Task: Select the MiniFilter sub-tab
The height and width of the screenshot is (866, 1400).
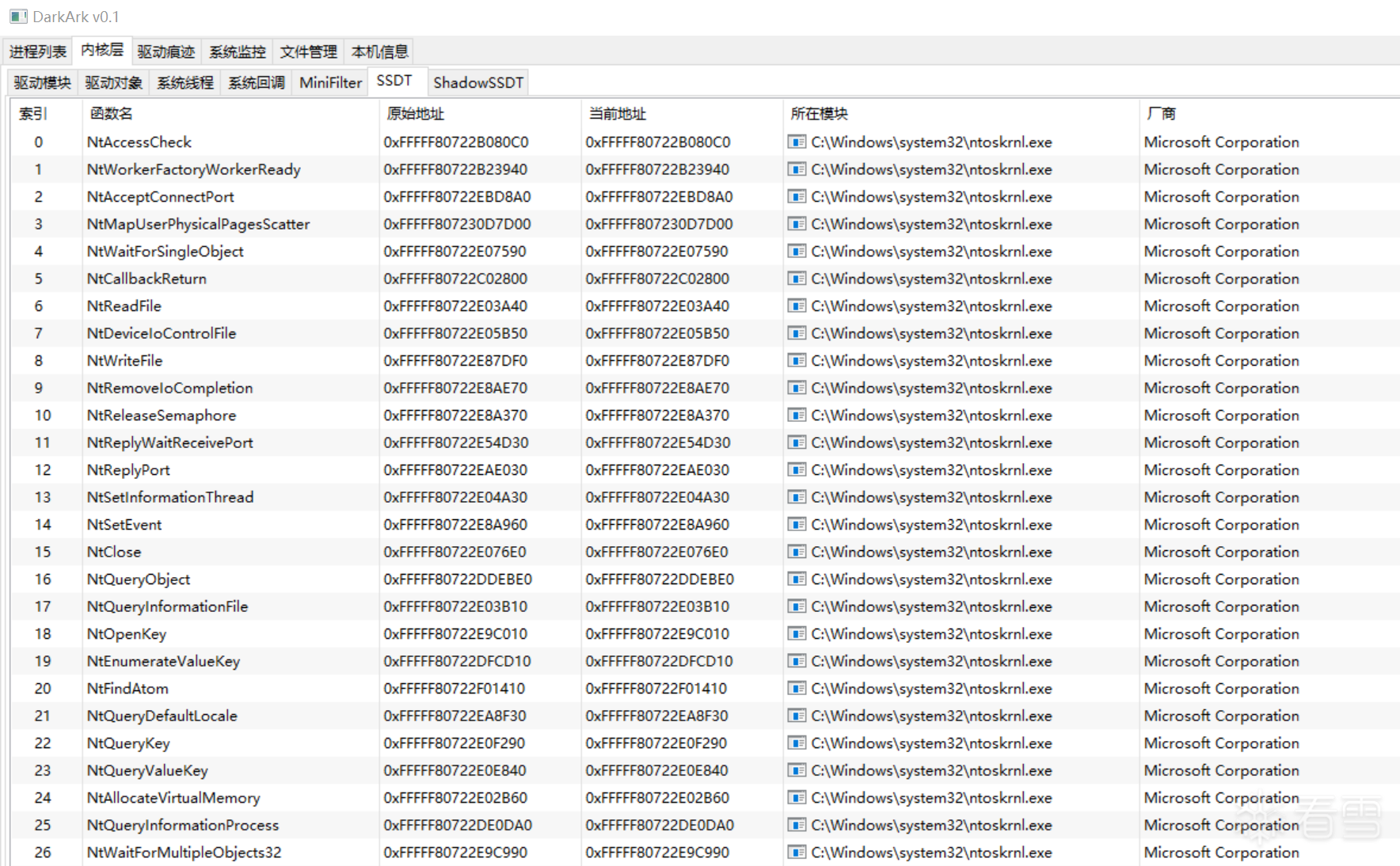Action: click(x=330, y=82)
